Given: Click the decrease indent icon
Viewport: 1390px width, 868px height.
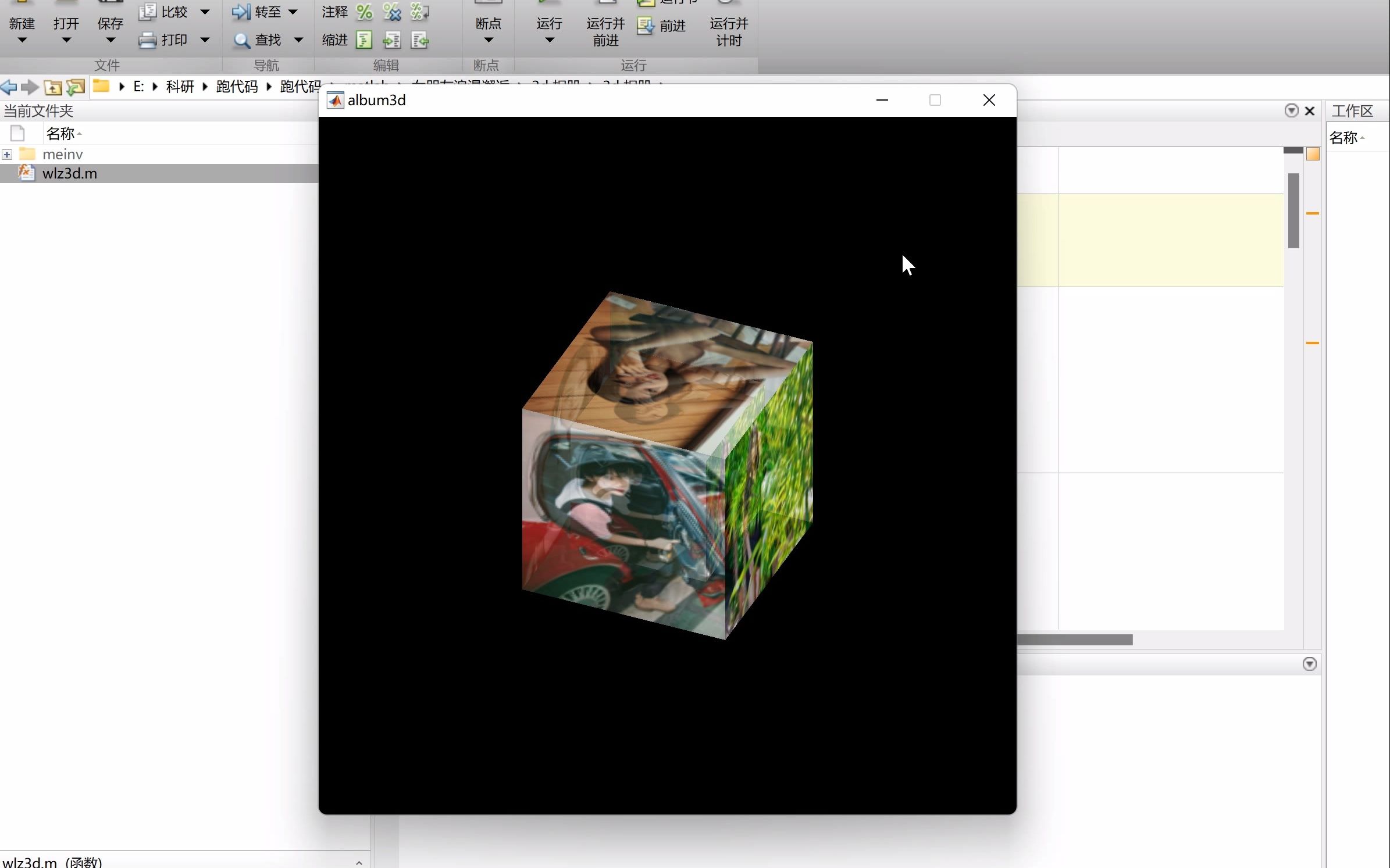Looking at the screenshot, I should pos(419,40).
